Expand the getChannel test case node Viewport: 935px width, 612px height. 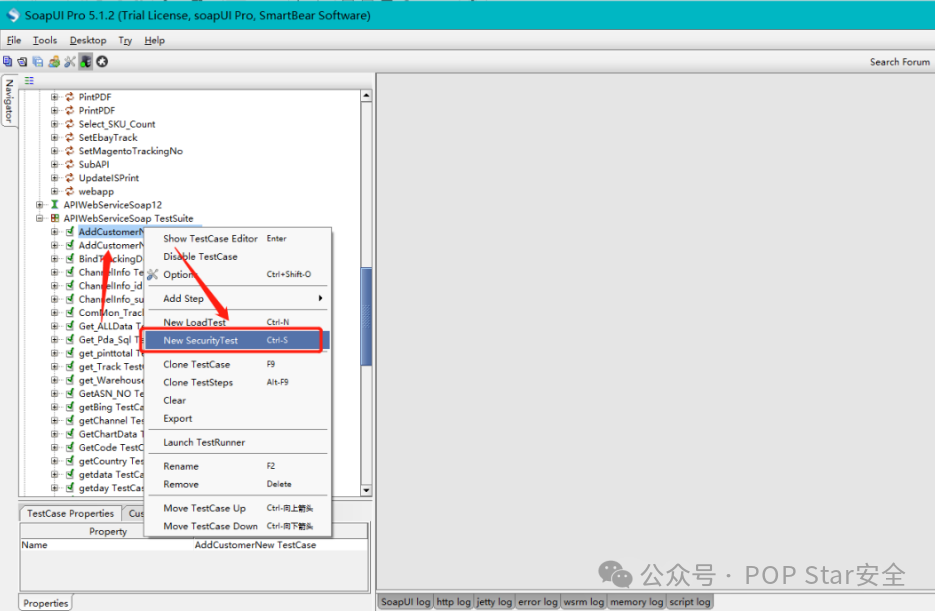pyautogui.click(x=54, y=421)
